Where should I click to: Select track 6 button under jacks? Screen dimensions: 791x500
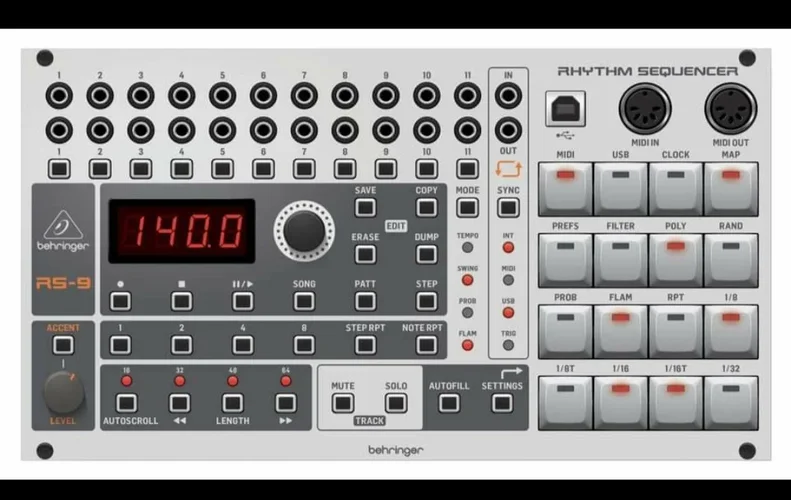pos(263,169)
